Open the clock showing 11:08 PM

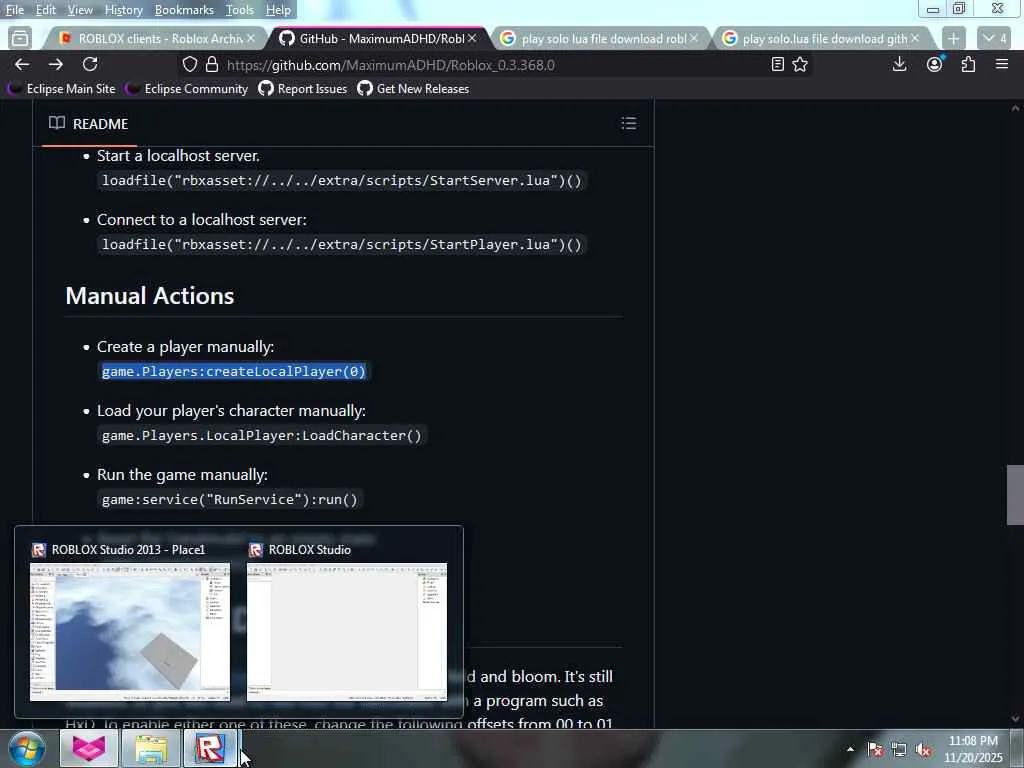tap(973, 749)
